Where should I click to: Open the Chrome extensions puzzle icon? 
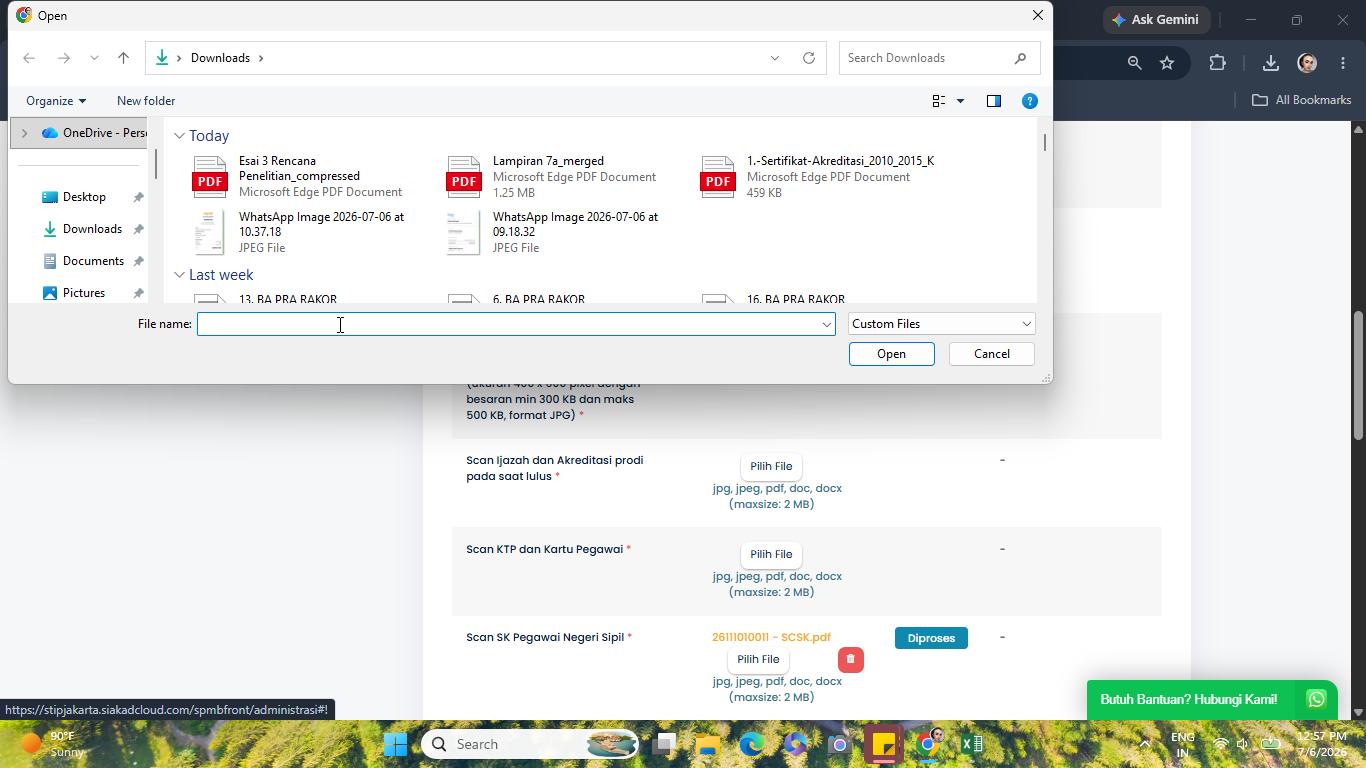click(x=1217, y=63)
